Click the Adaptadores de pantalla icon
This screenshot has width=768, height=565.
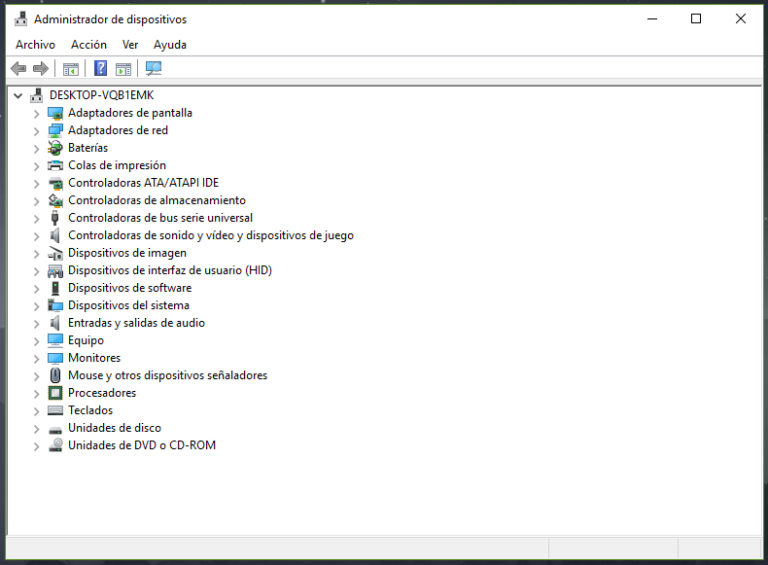click(x=55, y=113)
